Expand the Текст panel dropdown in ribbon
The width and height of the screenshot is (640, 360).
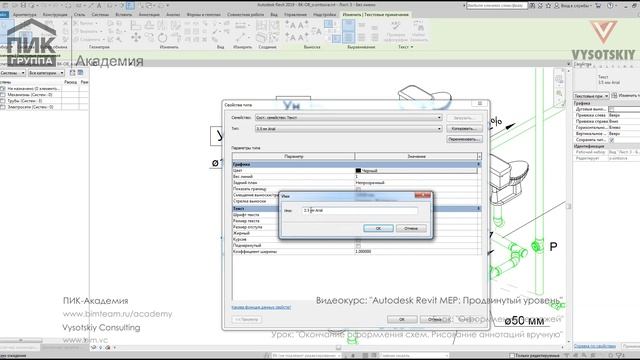(406, 47)
